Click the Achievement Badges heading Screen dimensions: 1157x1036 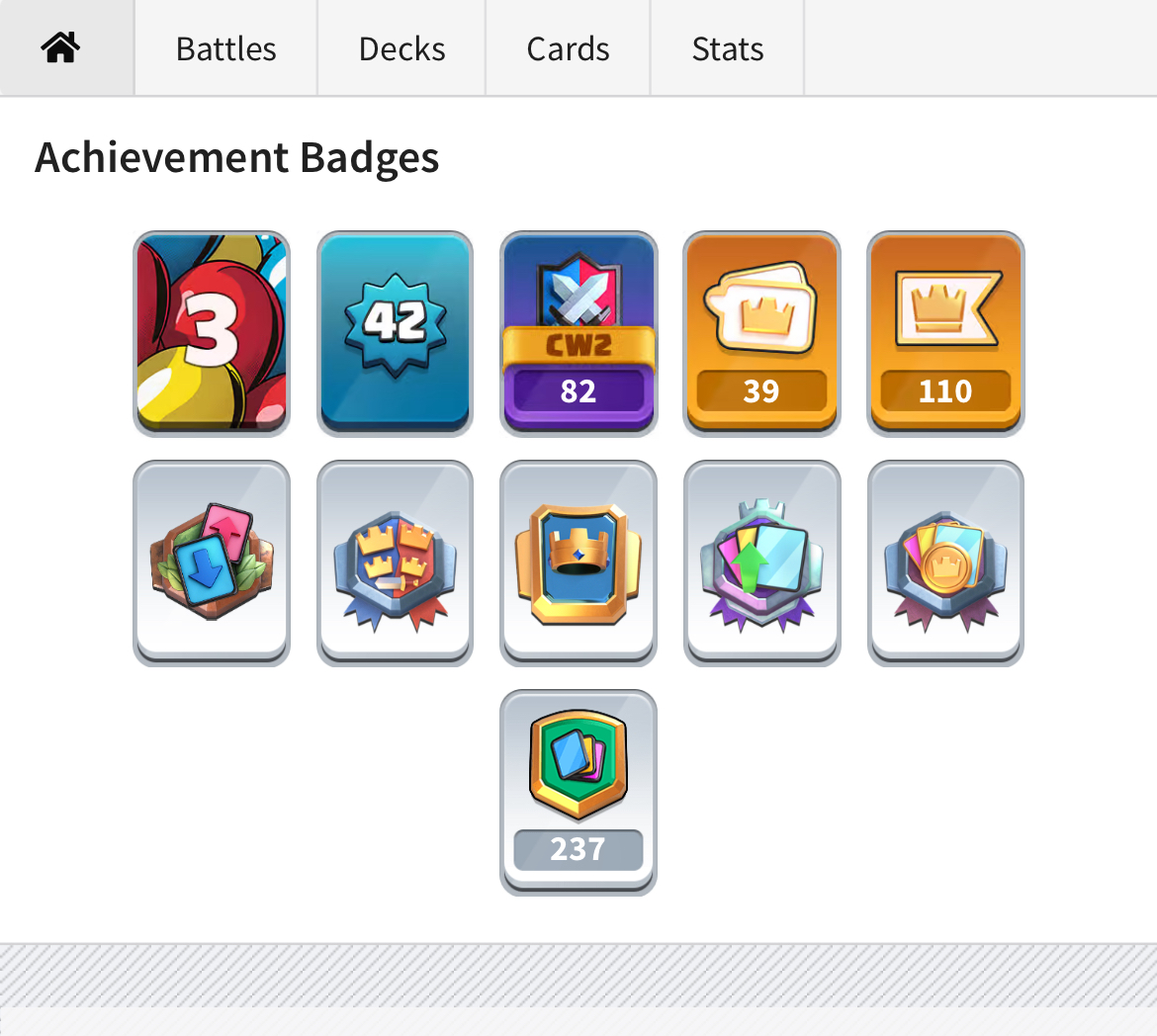(x=237, y=158)
